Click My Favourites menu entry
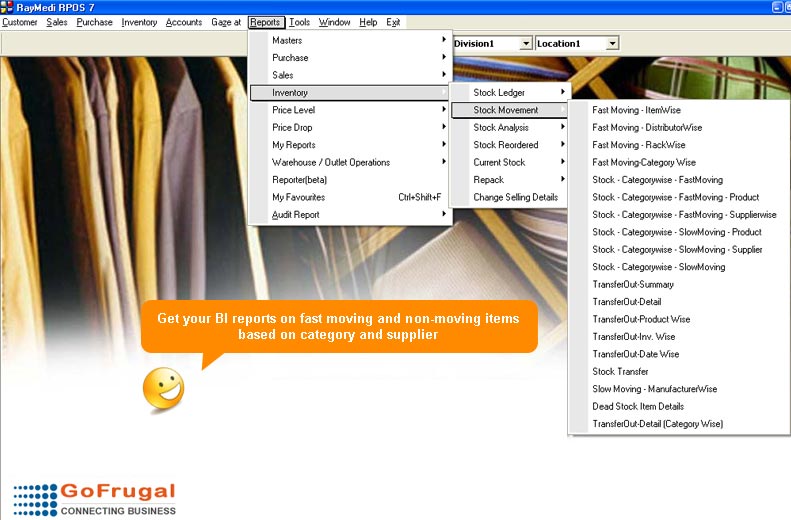This screenshot has width=791, height=520. pyautogui.click(x=298, y=197)
